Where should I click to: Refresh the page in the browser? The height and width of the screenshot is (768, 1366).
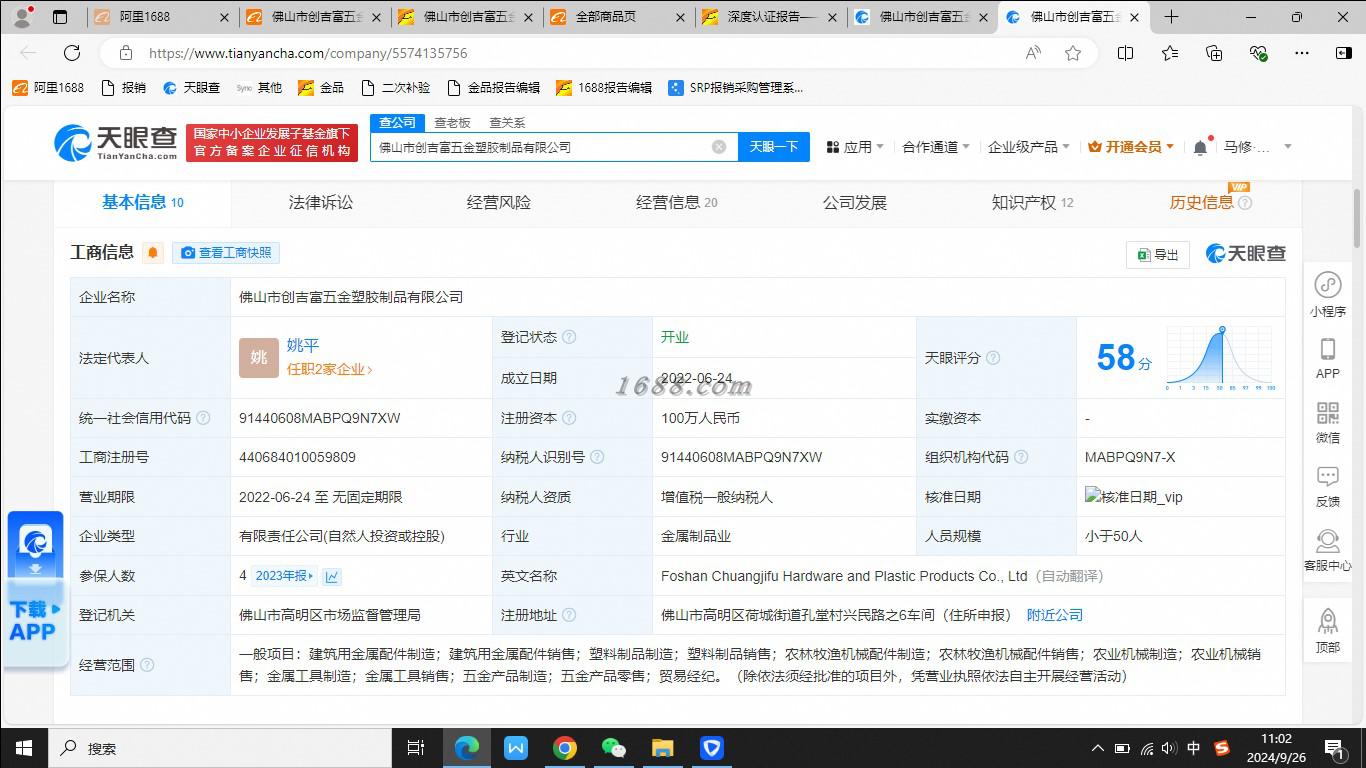pos(72,53)
